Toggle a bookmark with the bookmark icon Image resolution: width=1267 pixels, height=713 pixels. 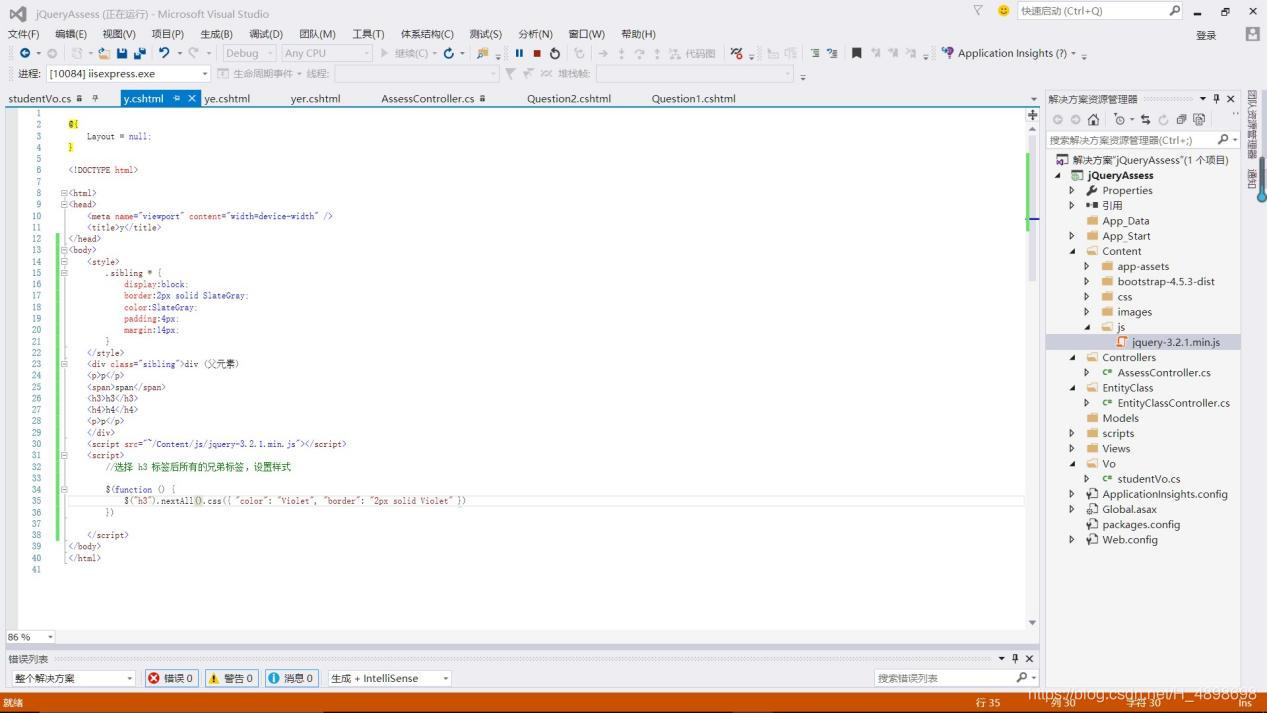point(857,53)
